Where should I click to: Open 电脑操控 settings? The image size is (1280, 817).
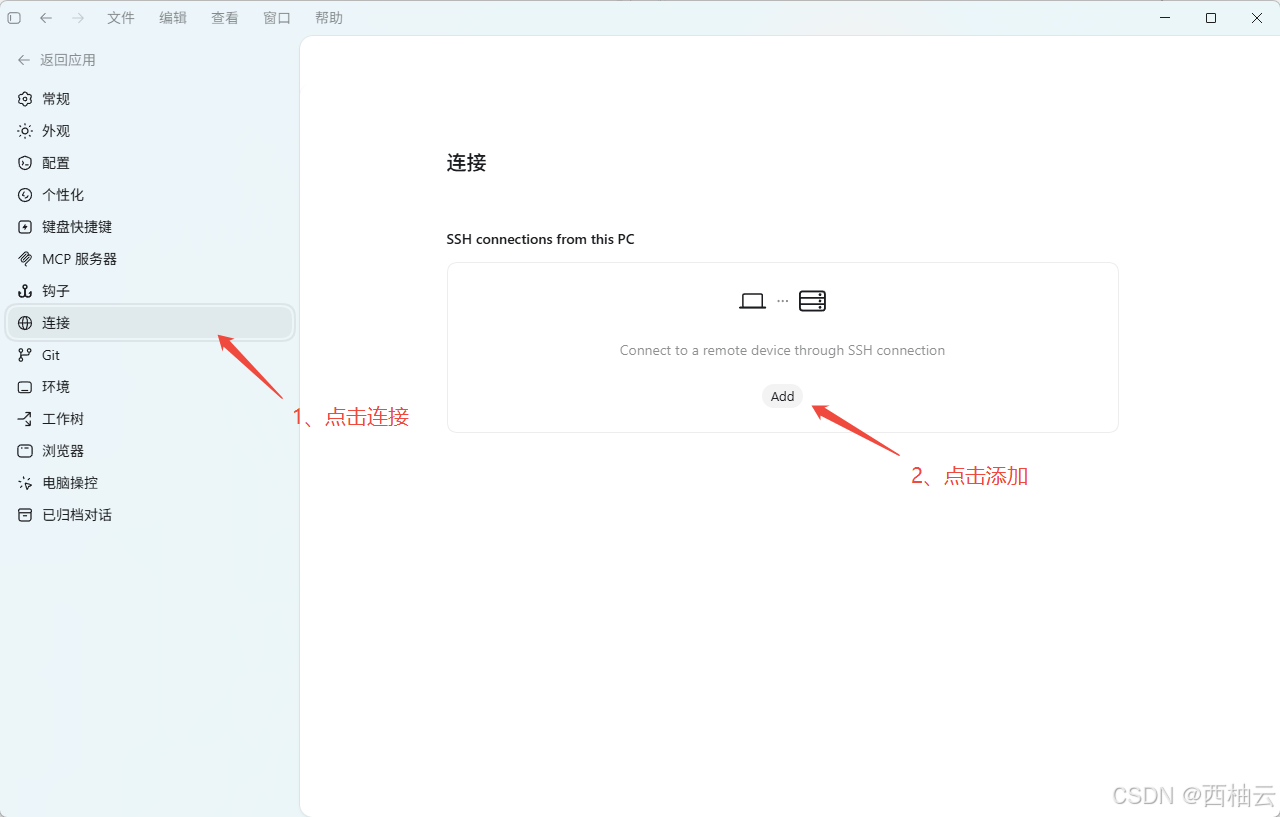[x=150, y=483]
